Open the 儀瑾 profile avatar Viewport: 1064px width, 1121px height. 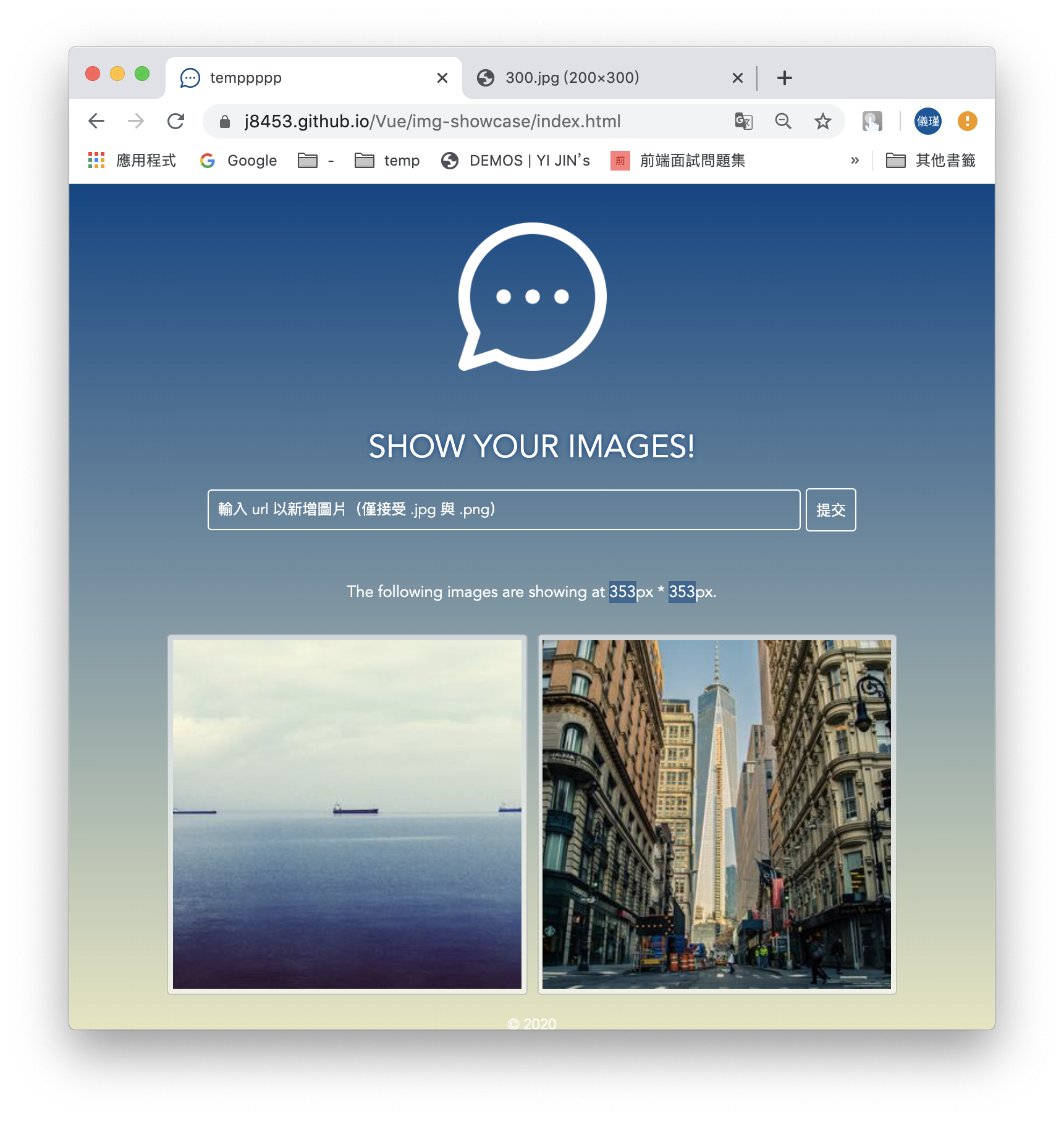tap(928, 121)
